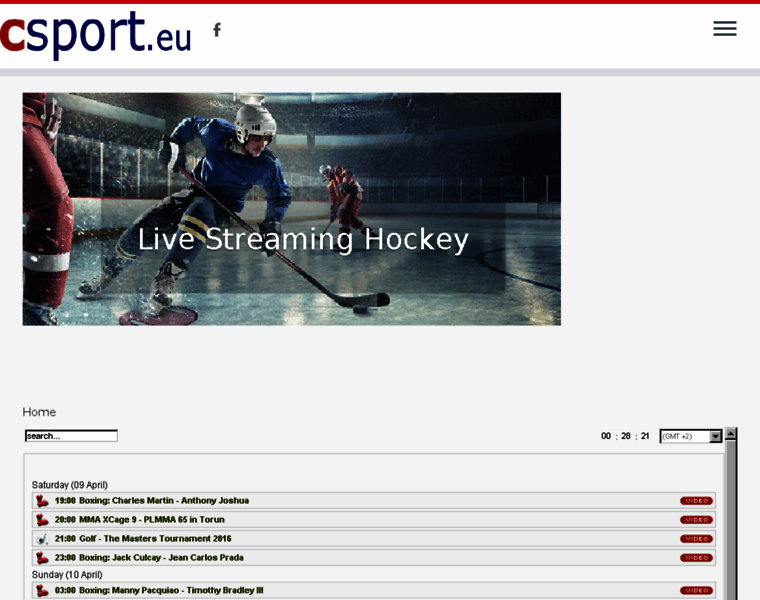This screenshot has height=600, width=760.
Task: Open MMA XCage 9 - PLMMA 65 event
Action: coord(152,520)
